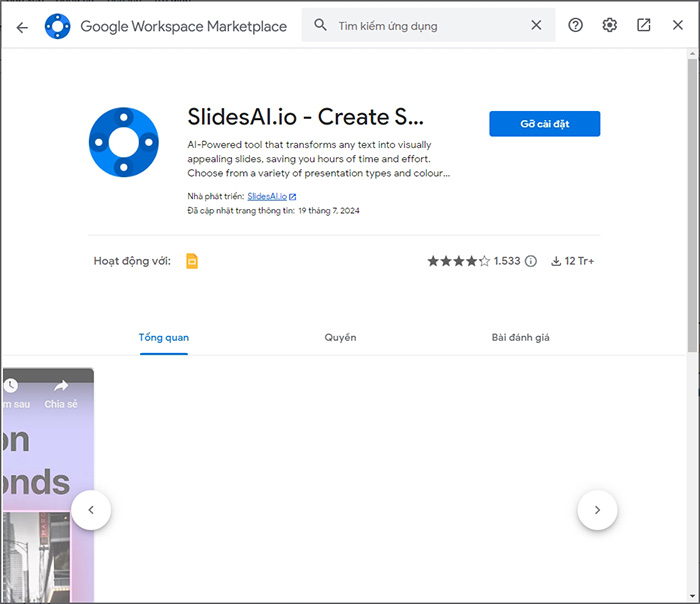Go back with the left arrow icon
Screen dimensions: 700x604
[22, 28]
